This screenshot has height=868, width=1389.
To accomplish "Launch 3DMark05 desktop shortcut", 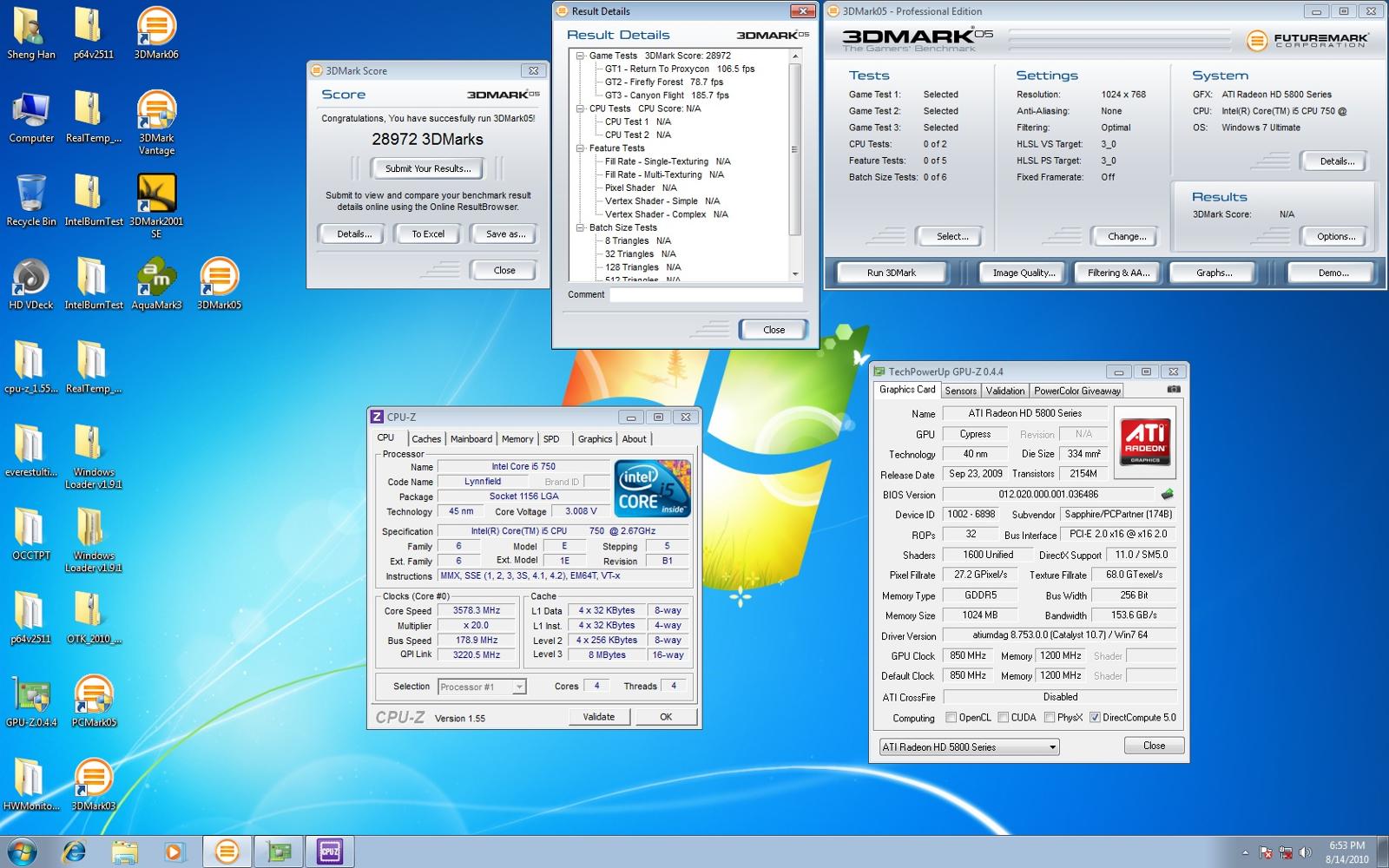I will 219,283.
